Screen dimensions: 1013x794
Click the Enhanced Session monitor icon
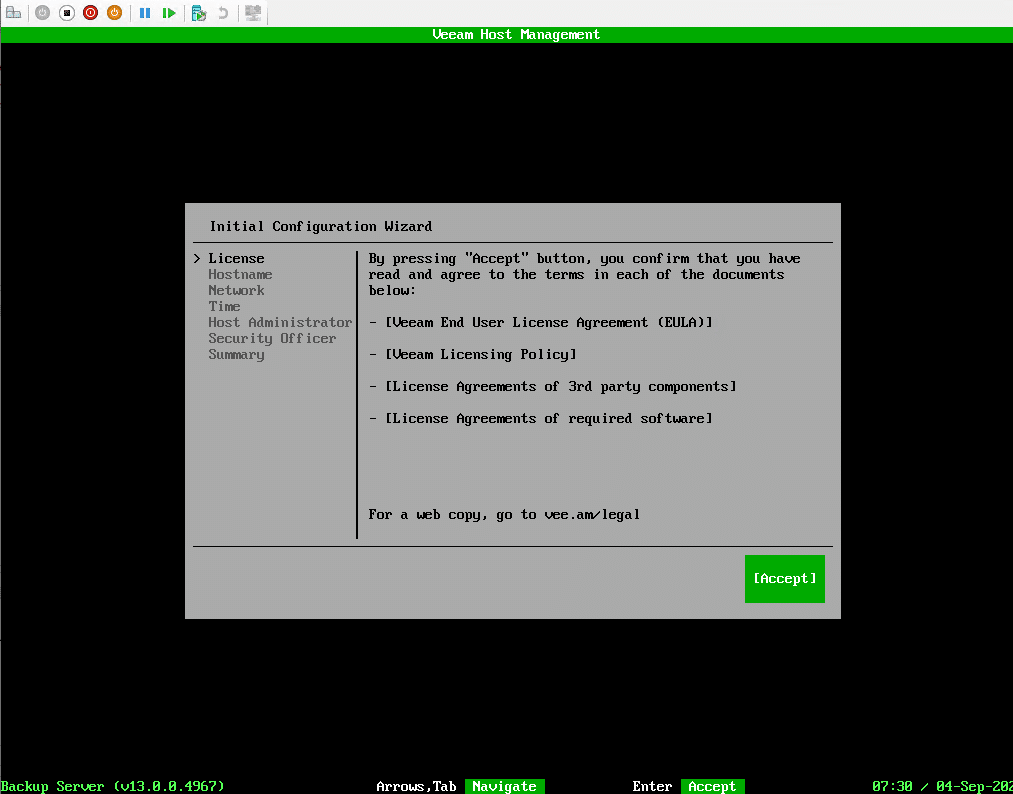(x=253, y=13)
